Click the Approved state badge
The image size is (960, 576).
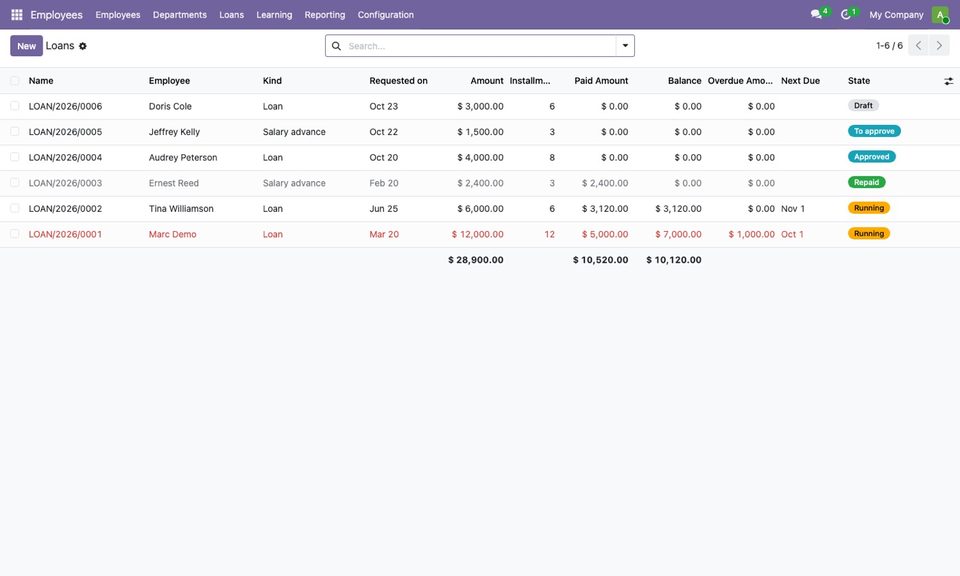tap(872, 157)
